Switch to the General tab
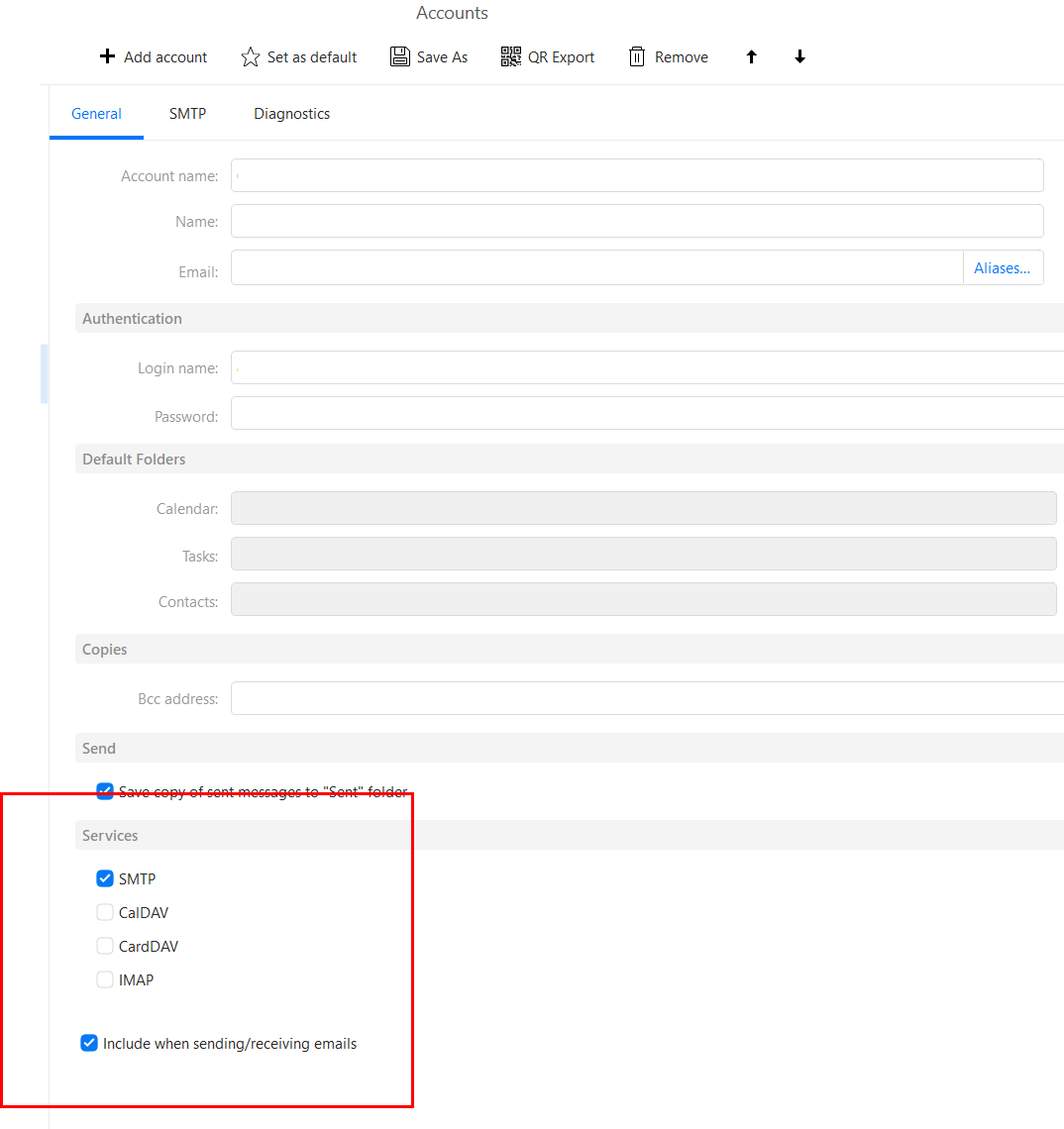Screen dimensions: 1064x1129 96,114
